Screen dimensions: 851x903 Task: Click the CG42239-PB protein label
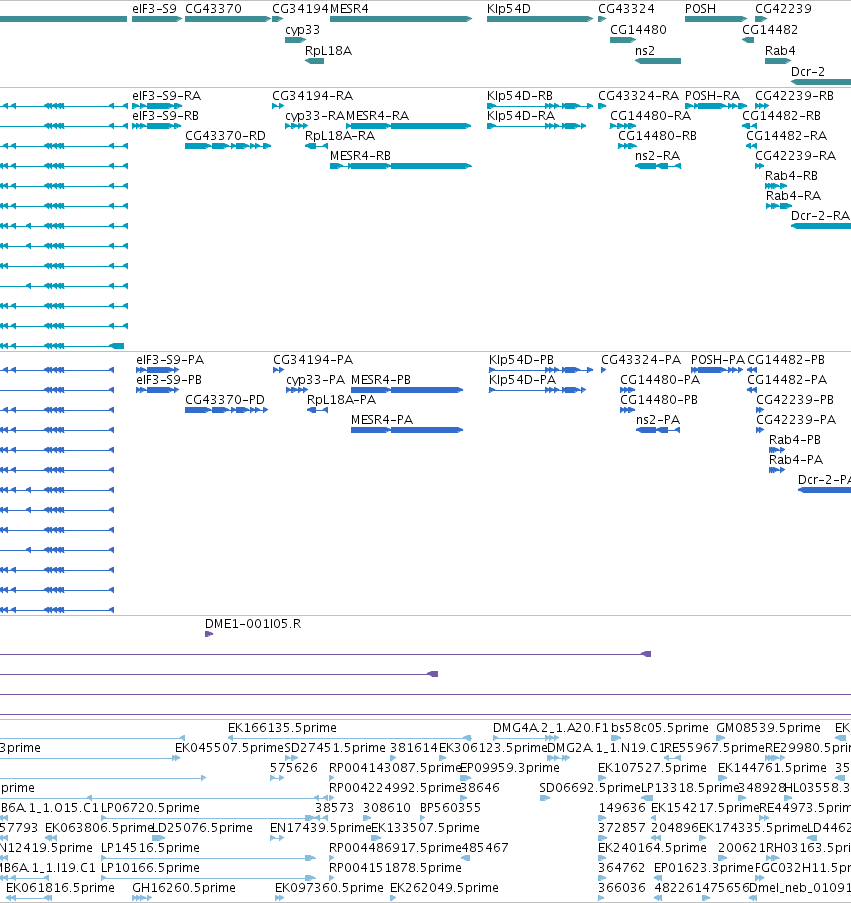[x=795, y=400]
